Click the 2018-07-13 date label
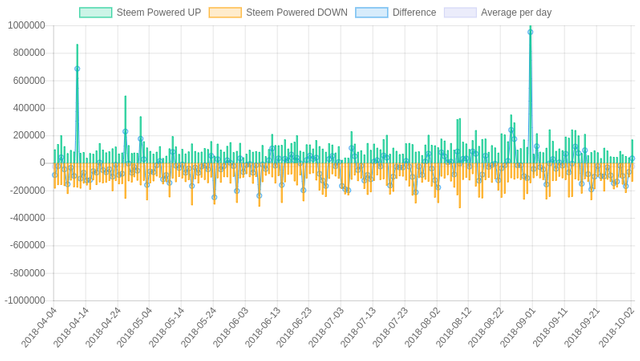Screen dimensions: 640x361 pos(358,328)
